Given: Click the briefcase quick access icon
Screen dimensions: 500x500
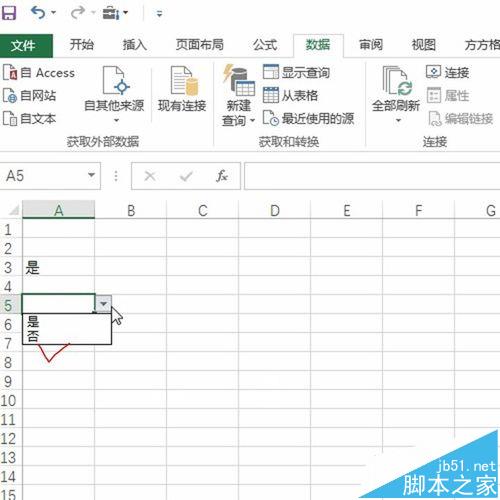Looking at the screenshot, I should point(110,13).
